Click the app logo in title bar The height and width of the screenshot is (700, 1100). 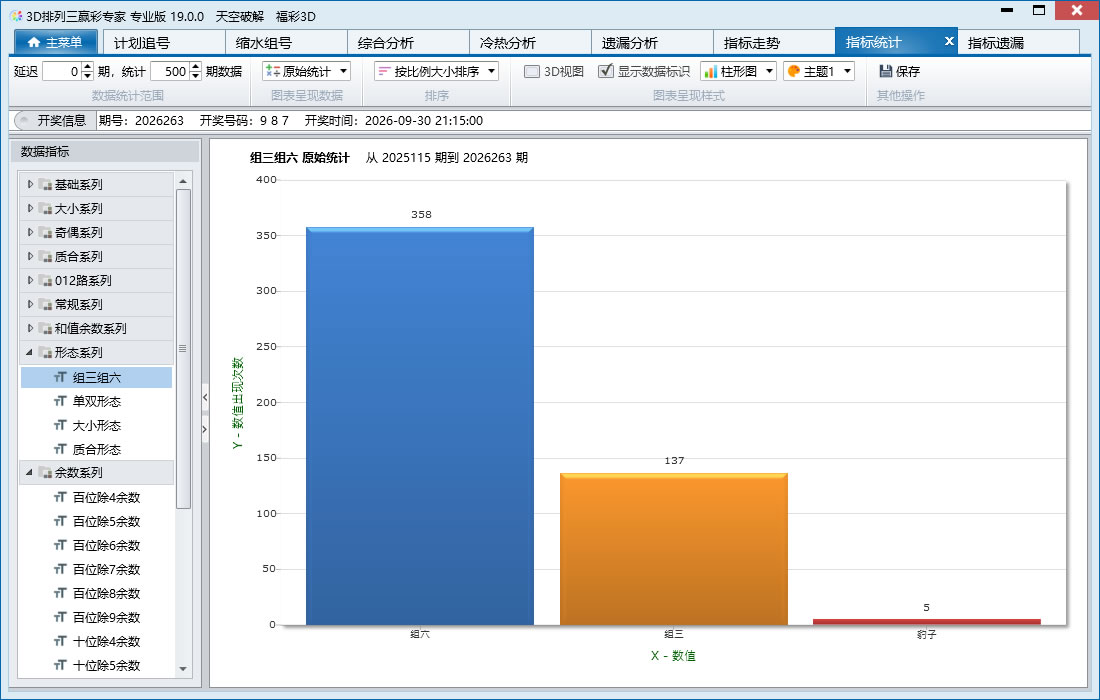point(16,15)
